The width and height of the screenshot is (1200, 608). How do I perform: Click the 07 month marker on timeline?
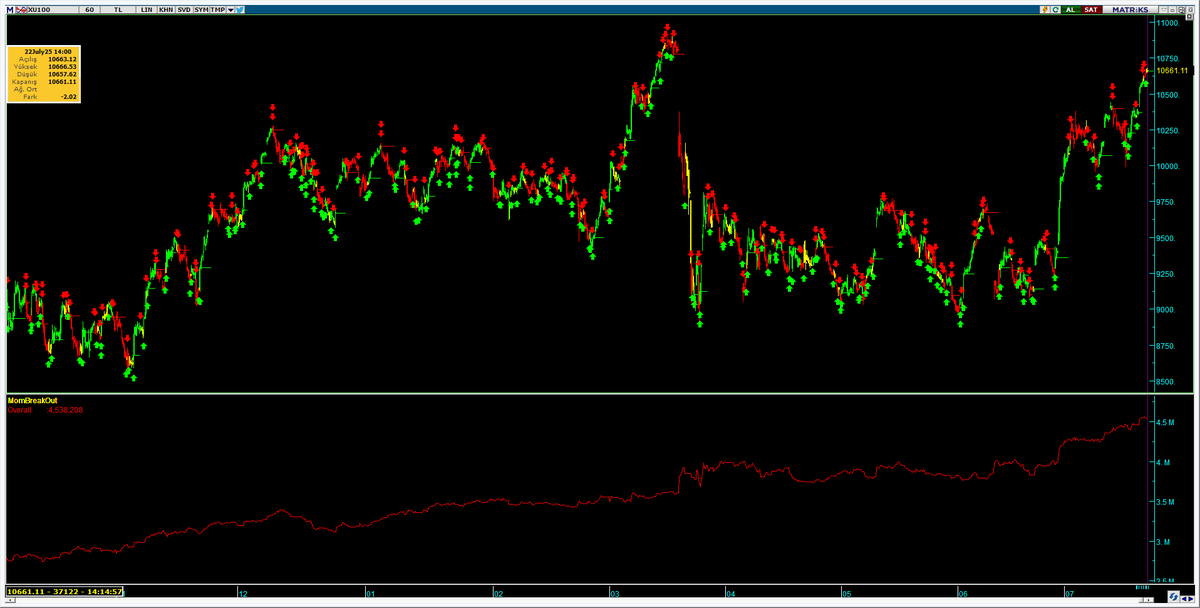tap(1070, 594)
